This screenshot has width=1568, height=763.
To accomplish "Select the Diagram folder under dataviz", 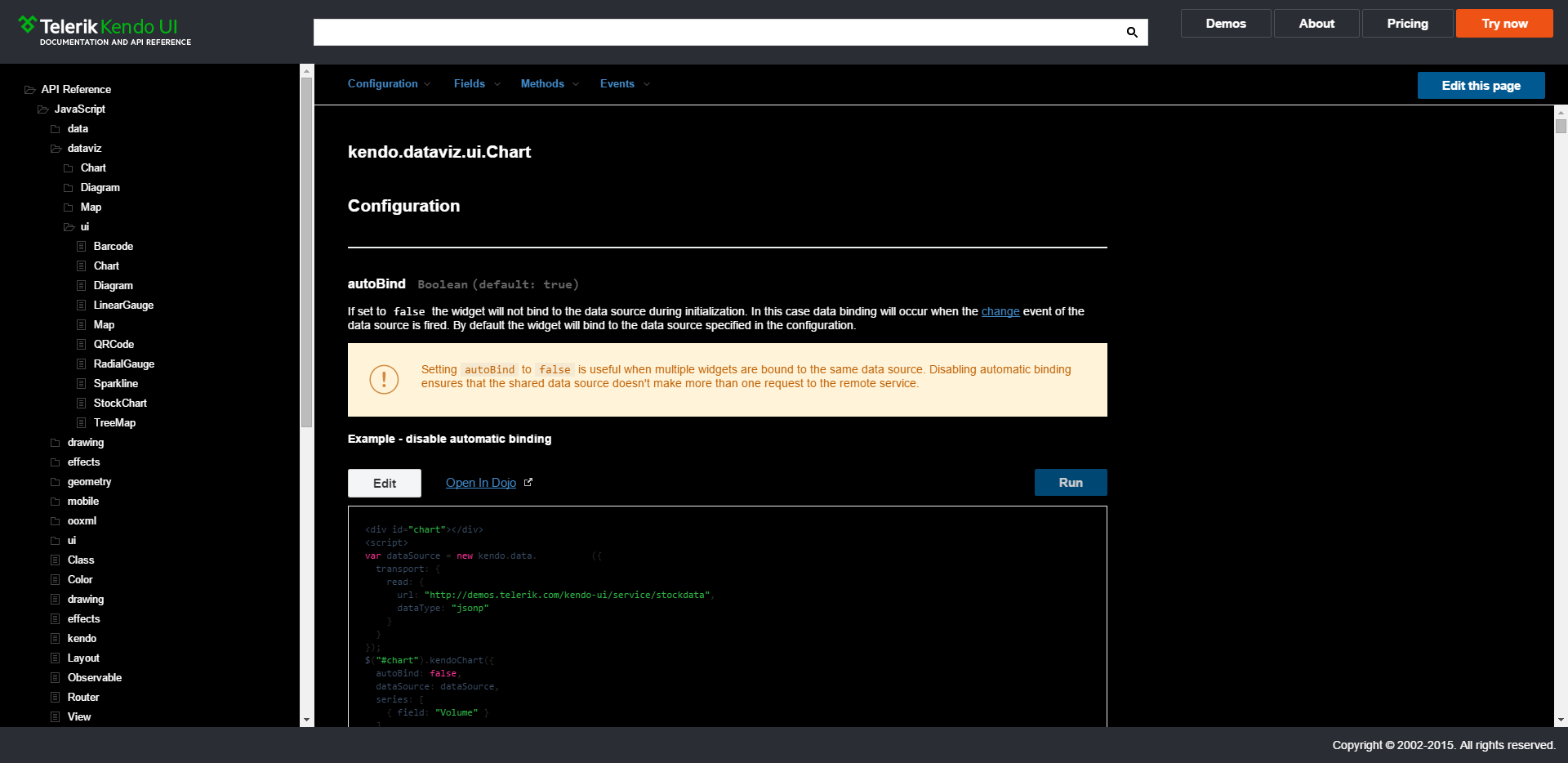I will click(100, 188).
